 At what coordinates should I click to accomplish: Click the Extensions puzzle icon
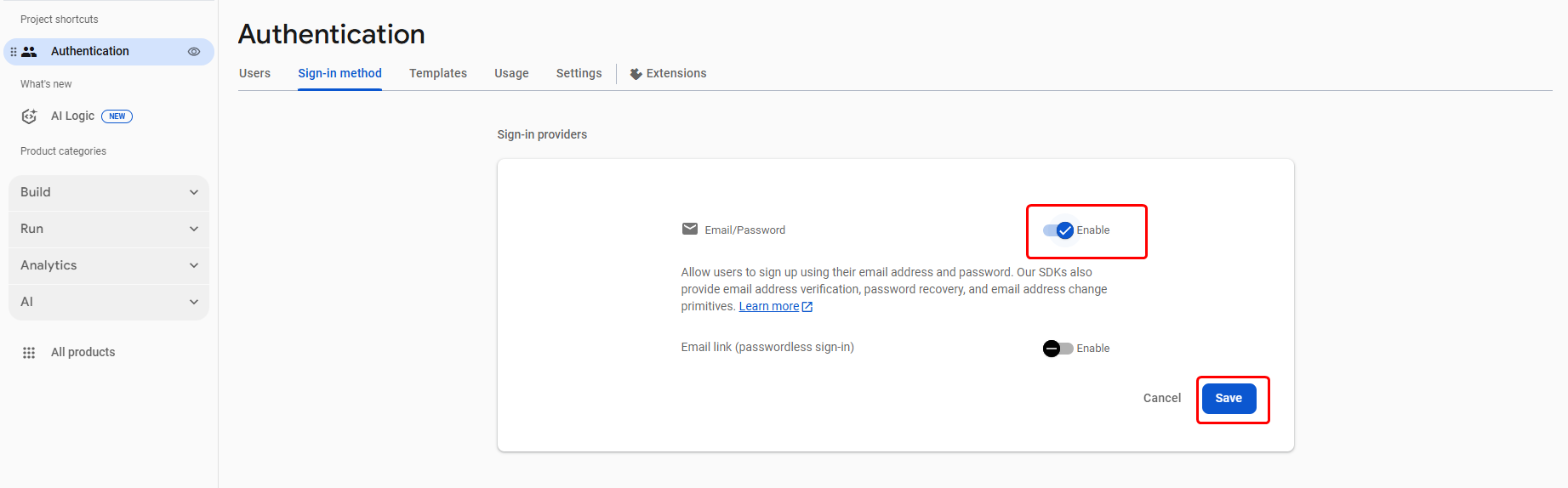636,74
